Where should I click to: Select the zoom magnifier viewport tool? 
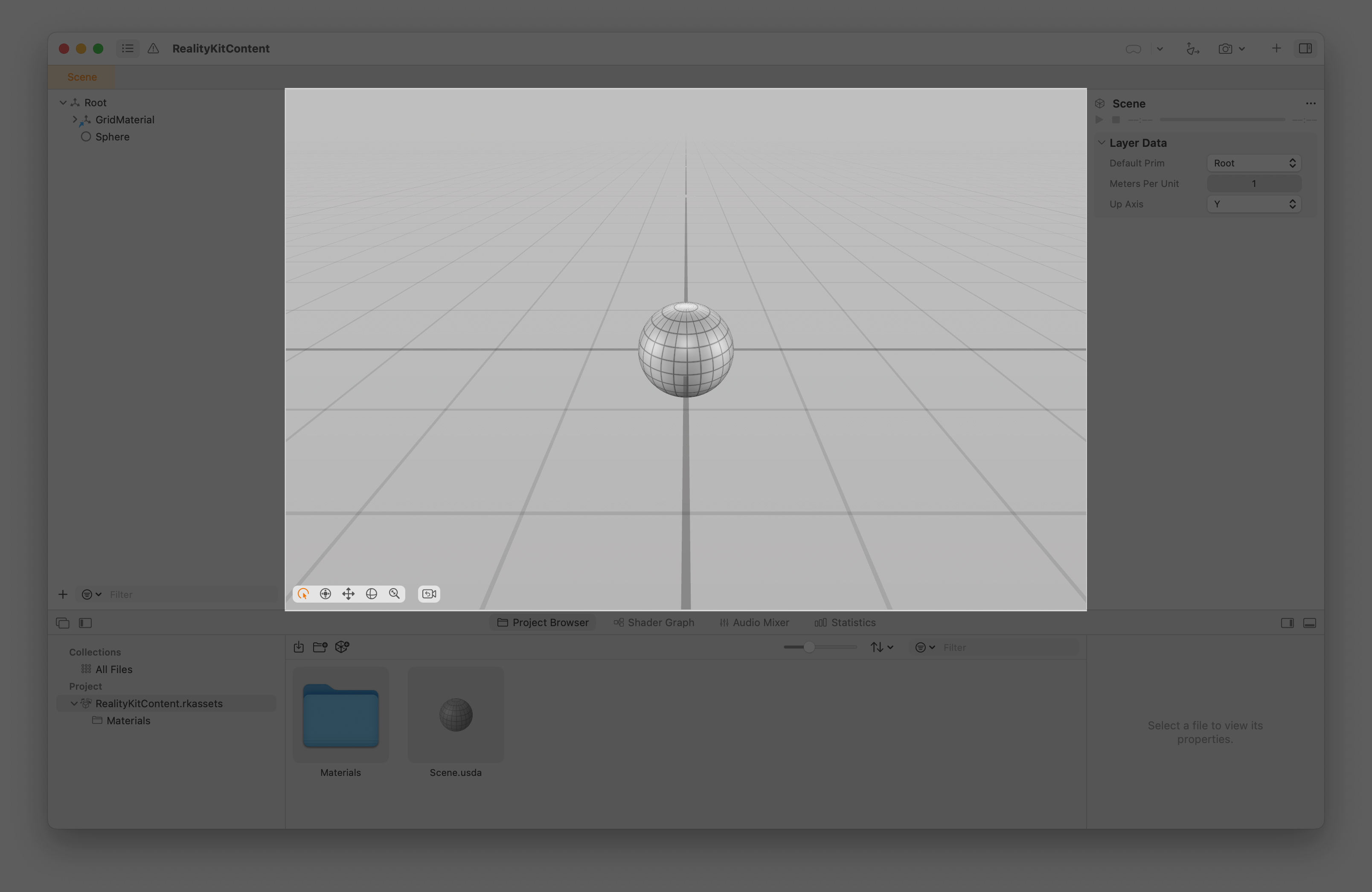coord(394,594)
